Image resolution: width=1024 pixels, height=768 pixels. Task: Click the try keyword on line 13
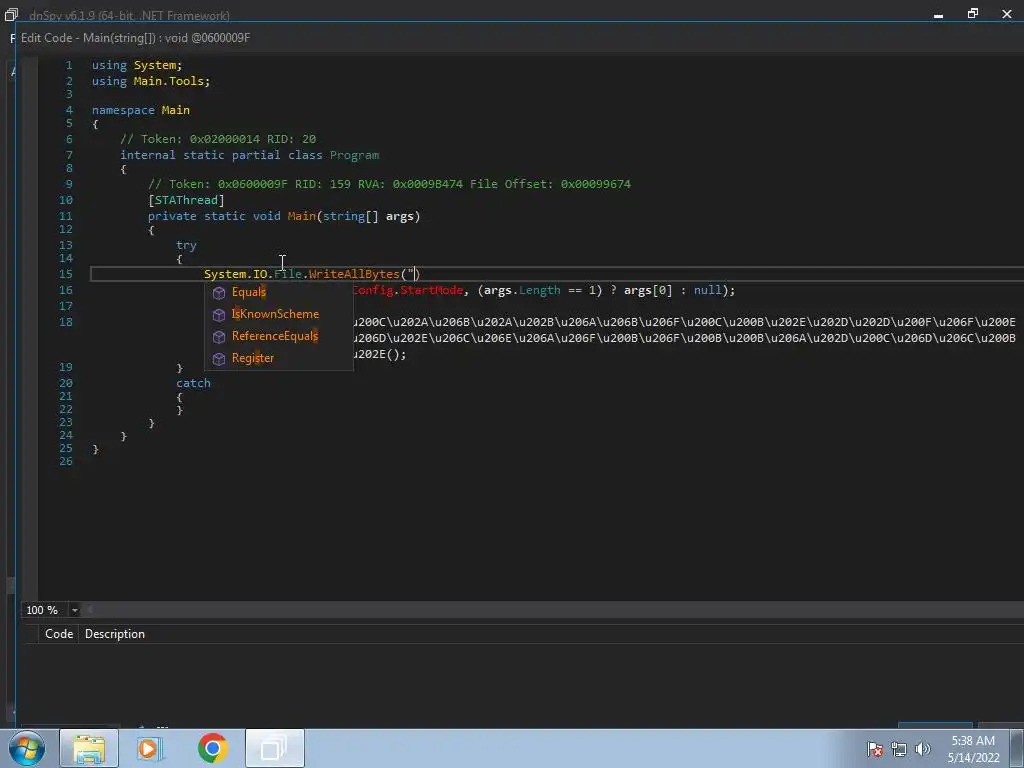[x=186, y=246]
